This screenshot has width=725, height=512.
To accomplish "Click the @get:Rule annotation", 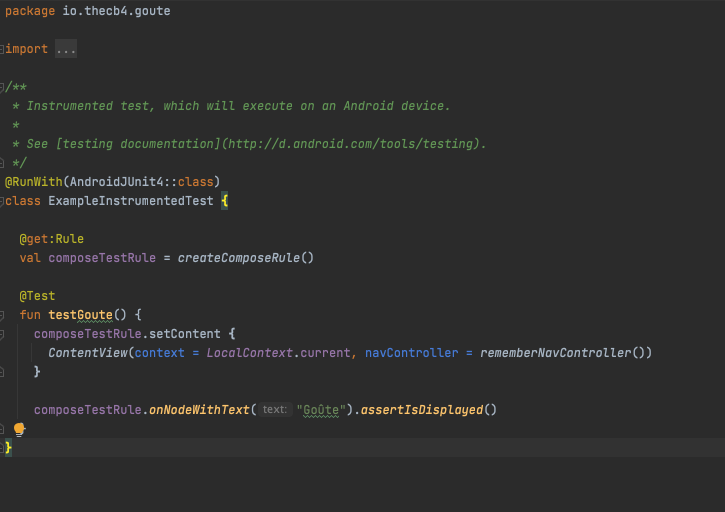I will click(x=51, y=239).
